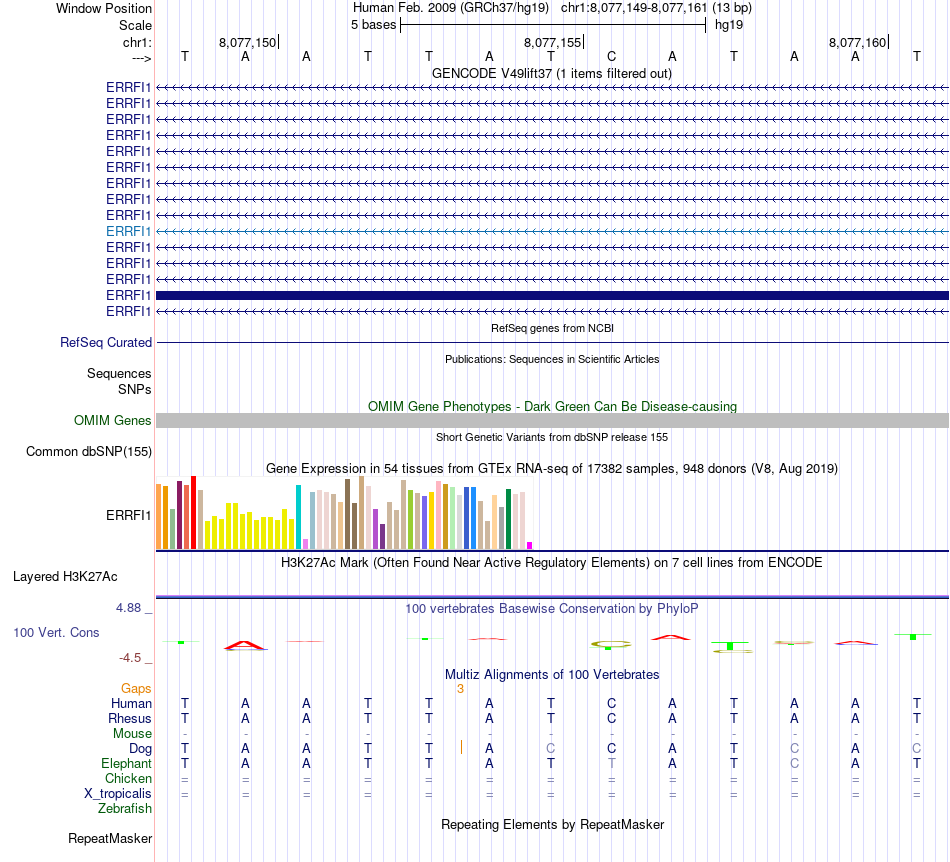The width and height of the screenshot is (950, 862).
Task: Click the Chicken species label
Action: point(128,778)
